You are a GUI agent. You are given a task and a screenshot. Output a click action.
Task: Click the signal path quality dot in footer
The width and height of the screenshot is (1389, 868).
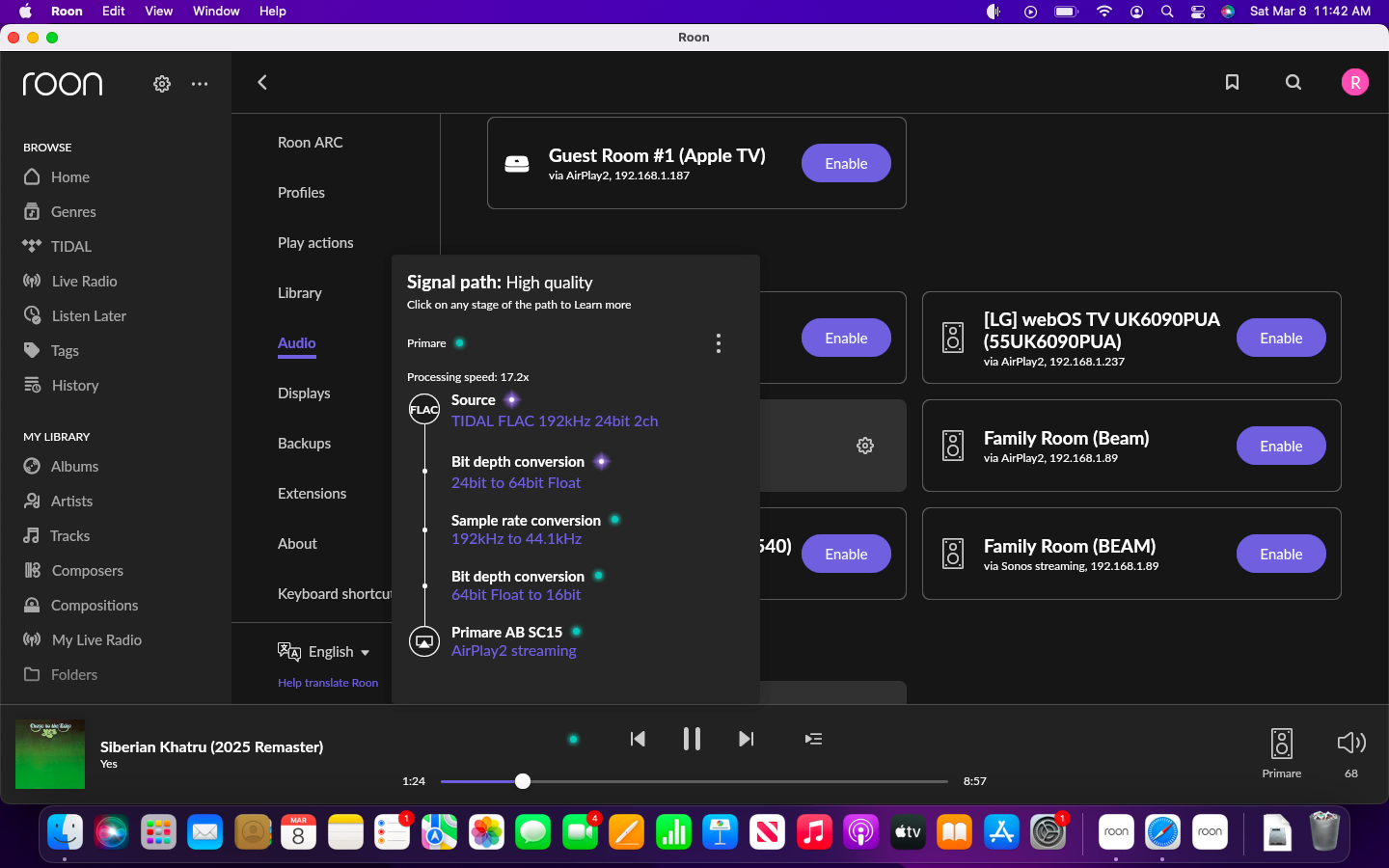[x=574, y=740]
